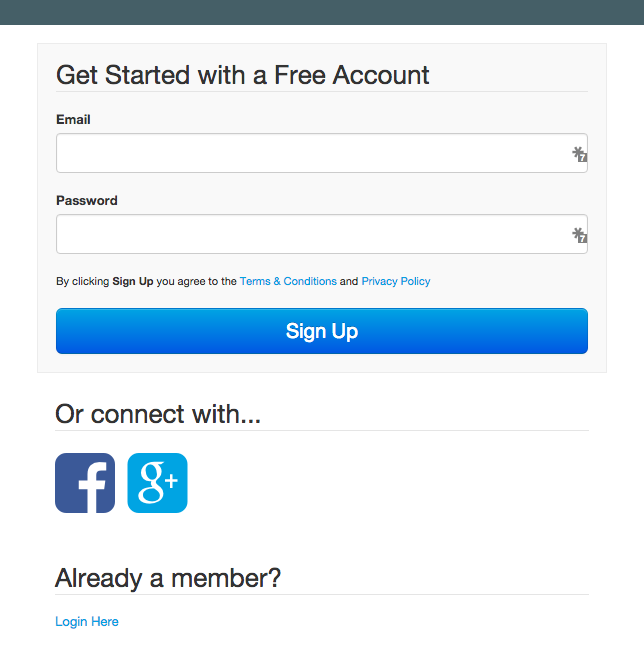Focus the Password input field
This screenshot has height=654, width=644.
[322, 234]
